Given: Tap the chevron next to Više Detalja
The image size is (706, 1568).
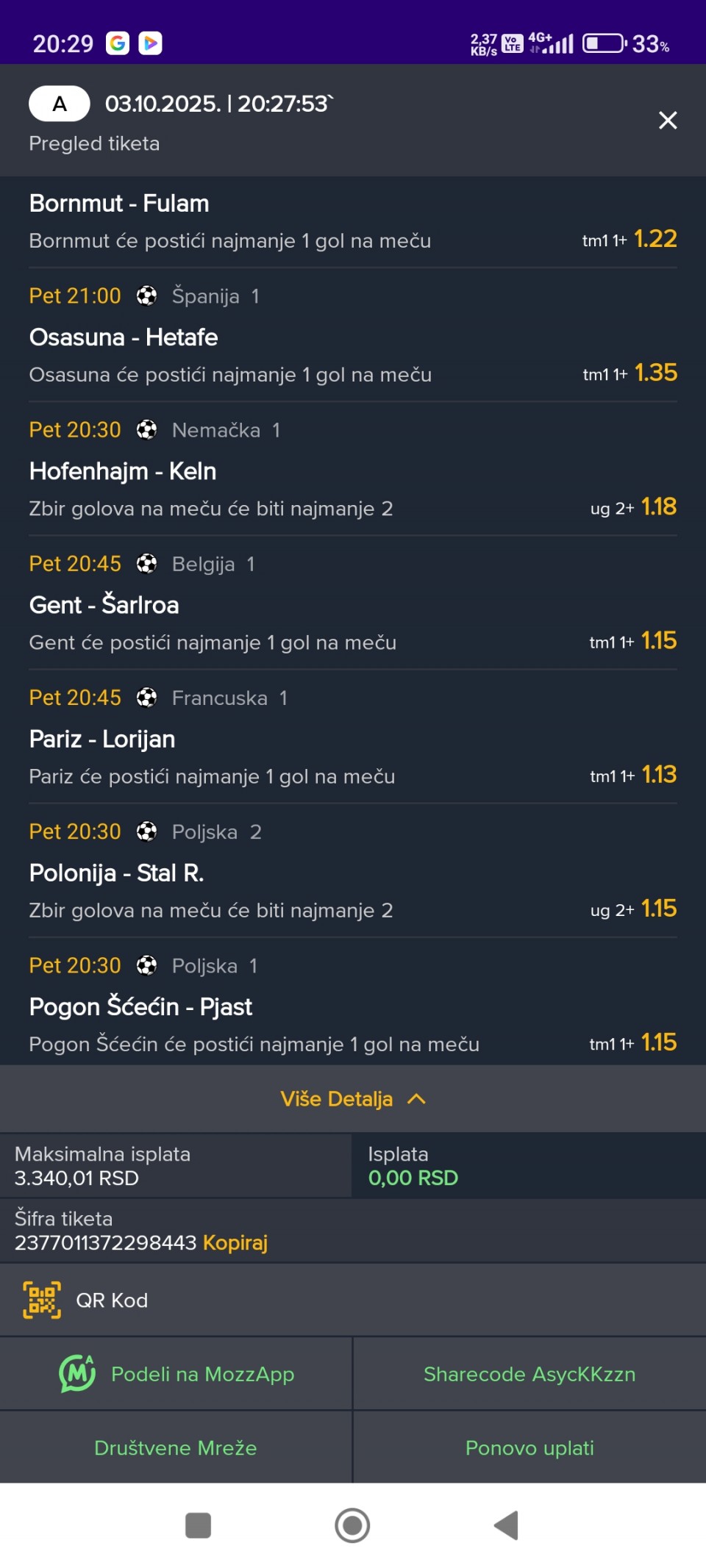Looking at the screenshot, I should [x=417, y=1098].
